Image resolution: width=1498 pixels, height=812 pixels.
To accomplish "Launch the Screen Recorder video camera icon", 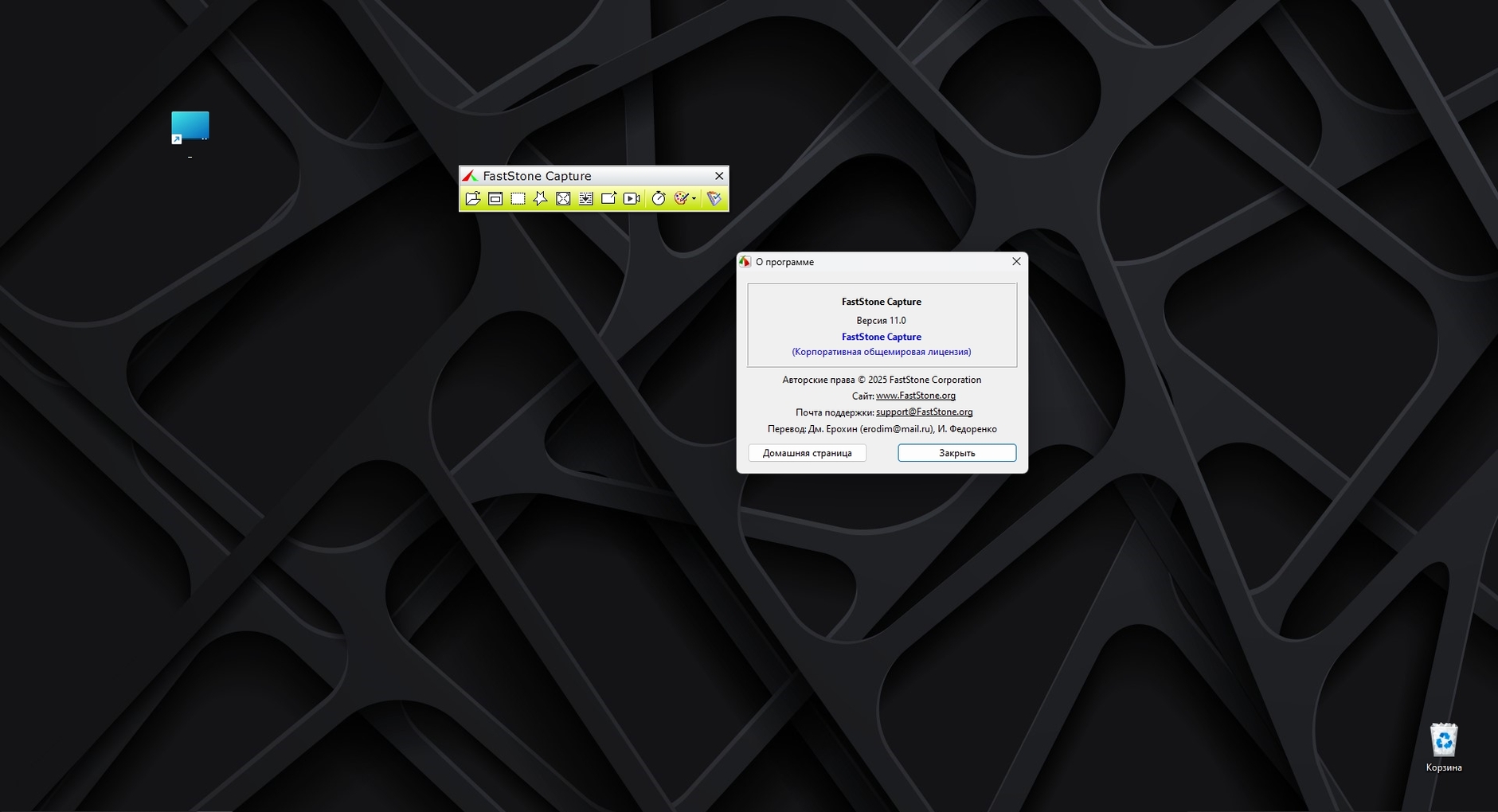I will (632, 198).
